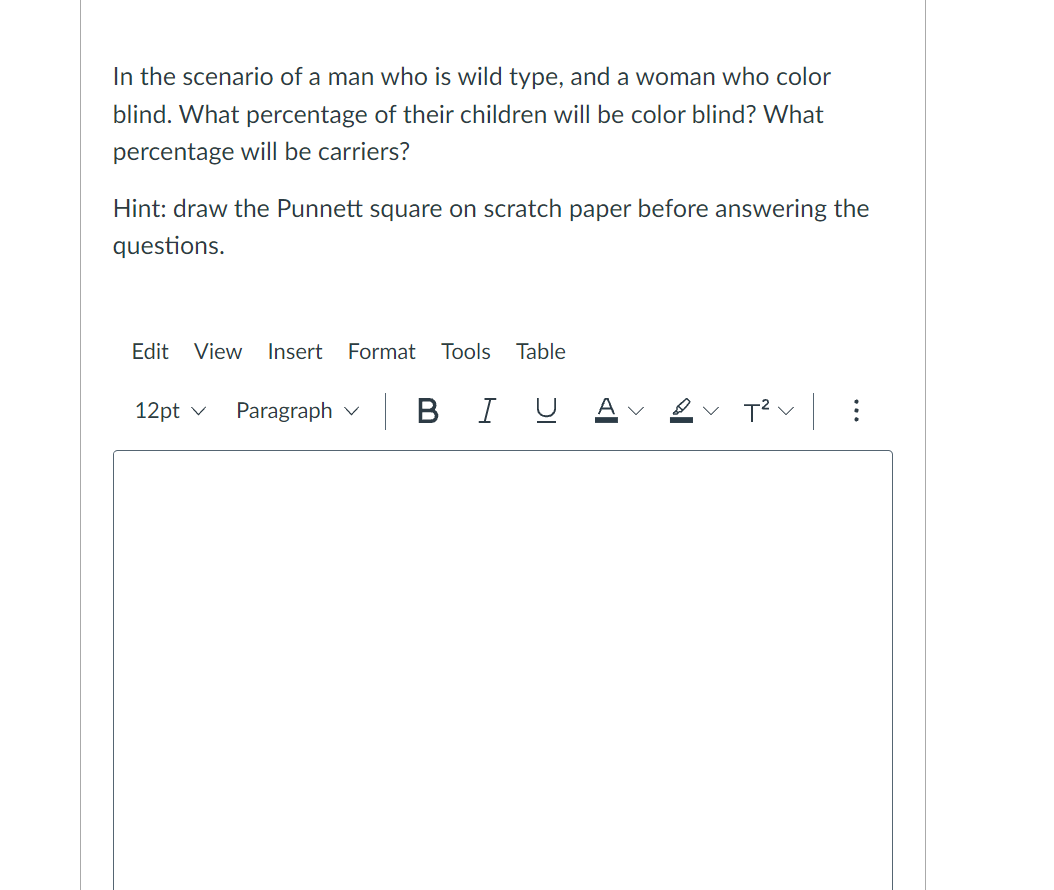The image size is (1054, 890).
Task: Open the View menu
Action: click(217, 351)
